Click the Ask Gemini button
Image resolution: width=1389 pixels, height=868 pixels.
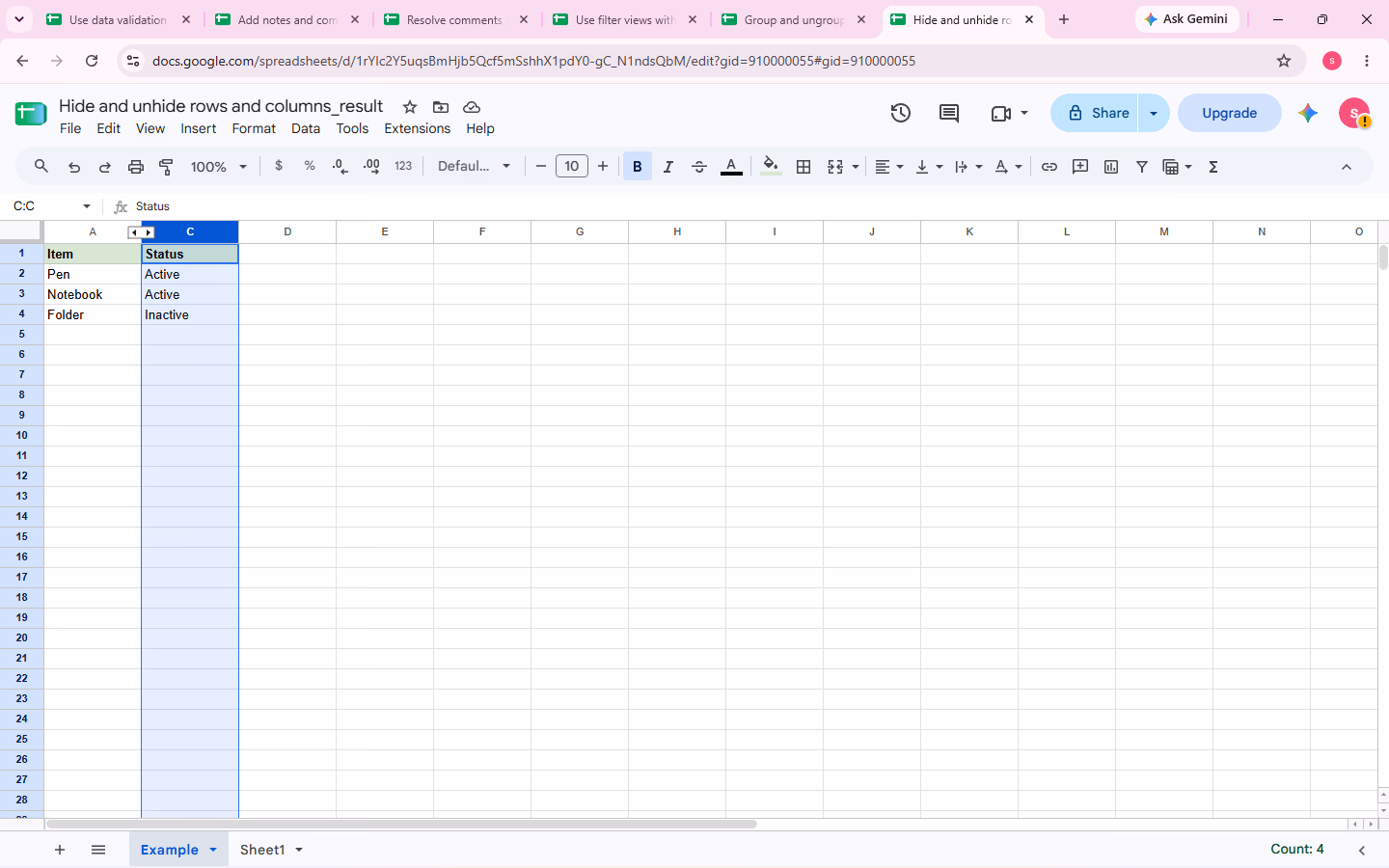1187,19
